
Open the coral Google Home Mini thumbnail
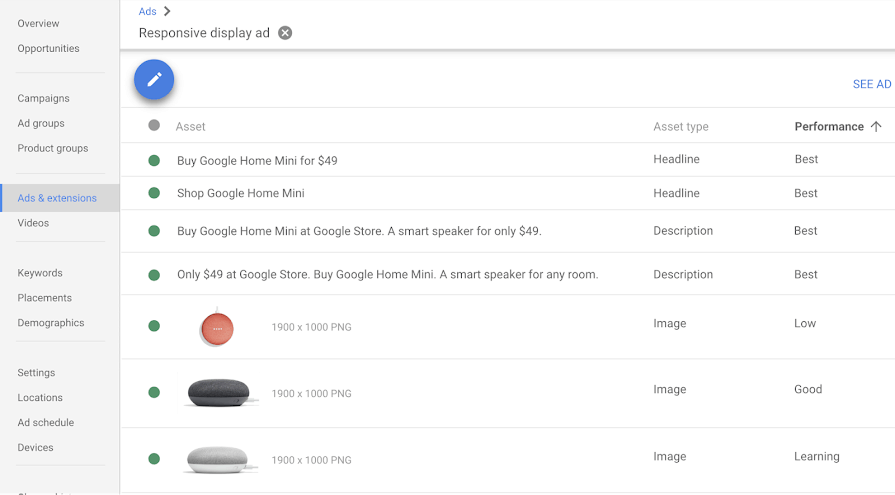[x=216, y=328]
